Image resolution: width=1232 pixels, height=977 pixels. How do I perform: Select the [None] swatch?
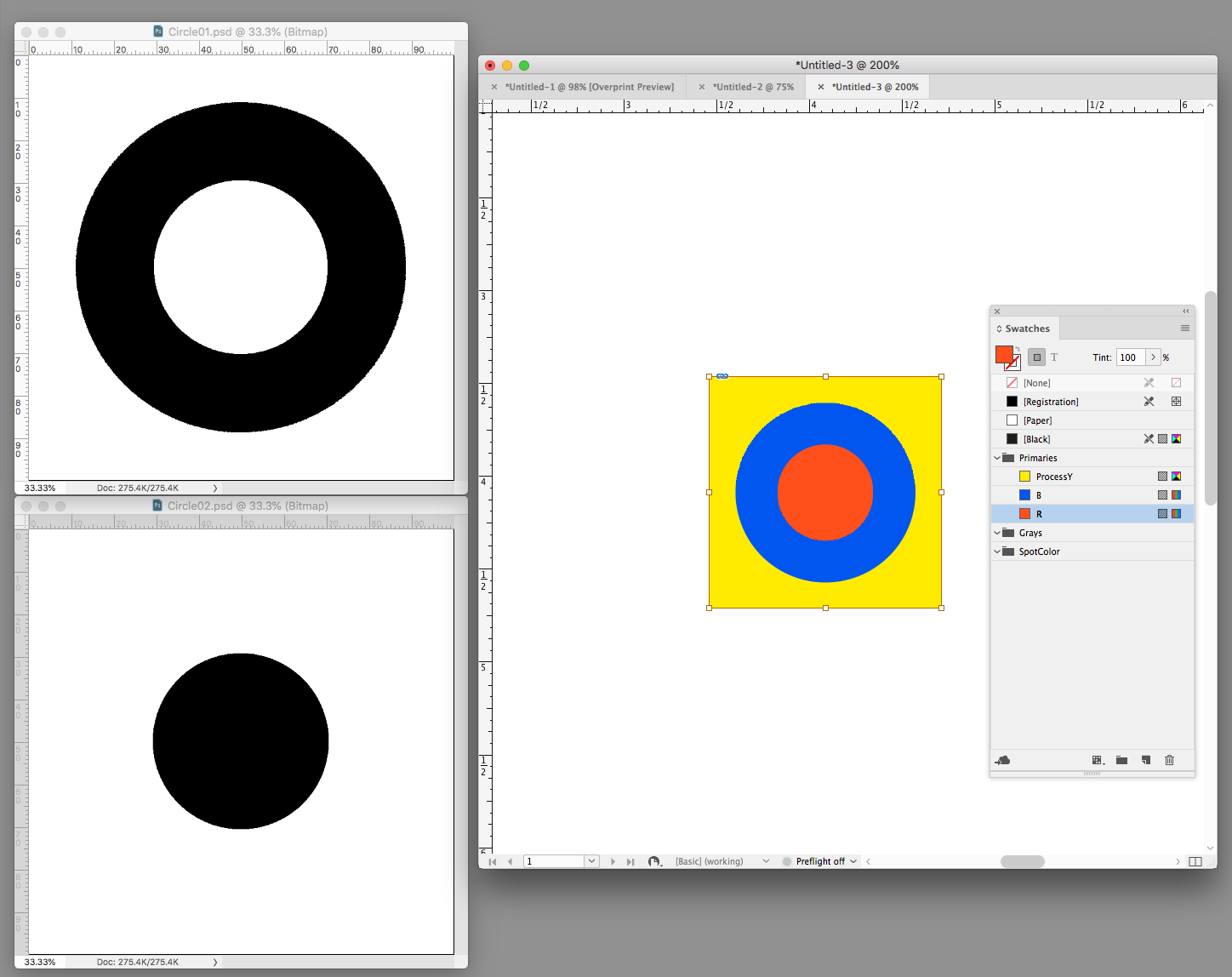(1092, 383)
